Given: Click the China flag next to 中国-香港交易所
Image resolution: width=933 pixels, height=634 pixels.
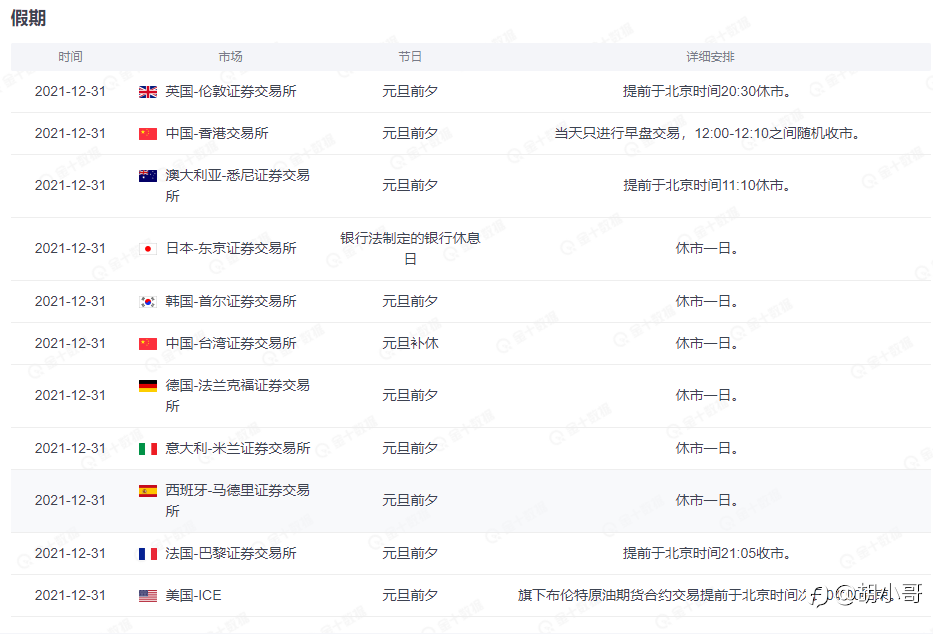Looking at the screenshot, I should coord(148,134).
